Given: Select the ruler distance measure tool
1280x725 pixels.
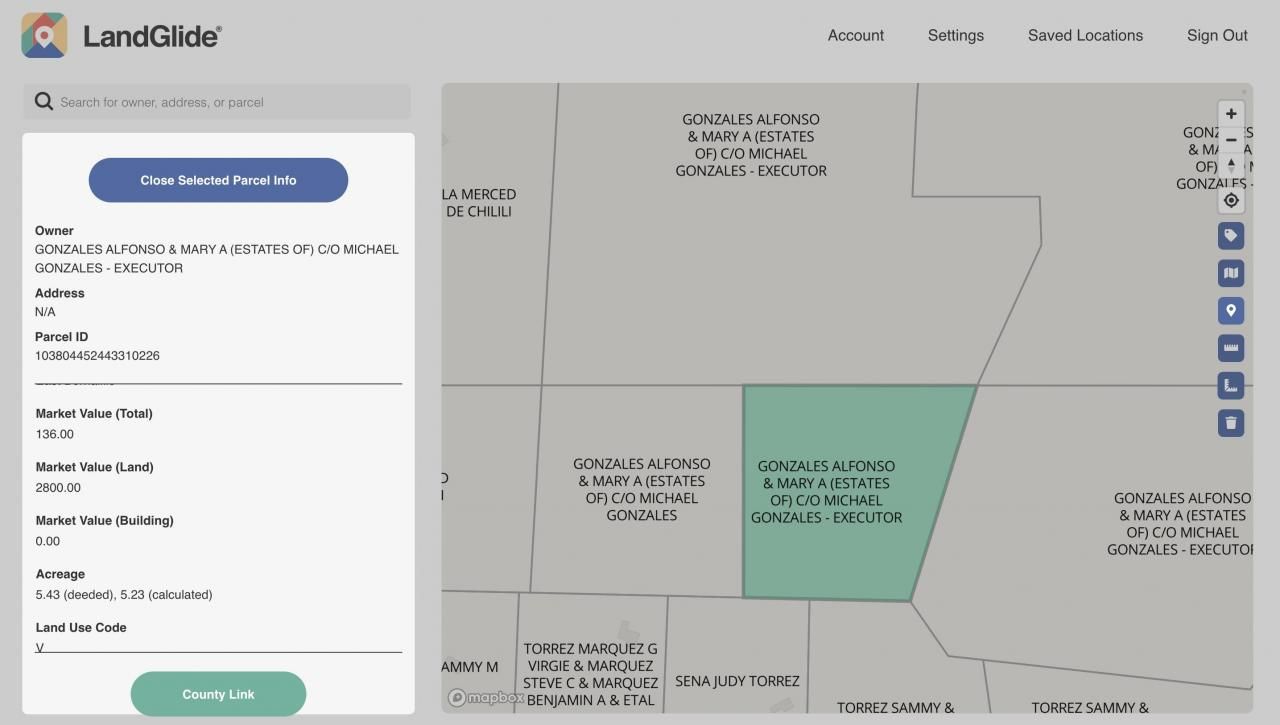Looking at the screenshot, I should click(1231, 348).
